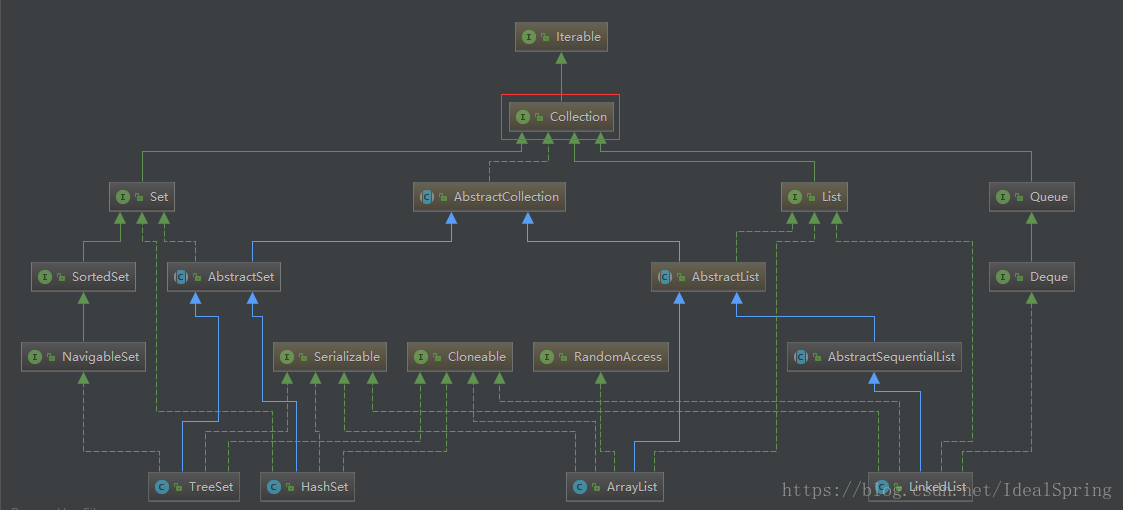Click the public lock icon on TreeSet
The width and height of the screenshot is (1123, 510).
[178, 489]
